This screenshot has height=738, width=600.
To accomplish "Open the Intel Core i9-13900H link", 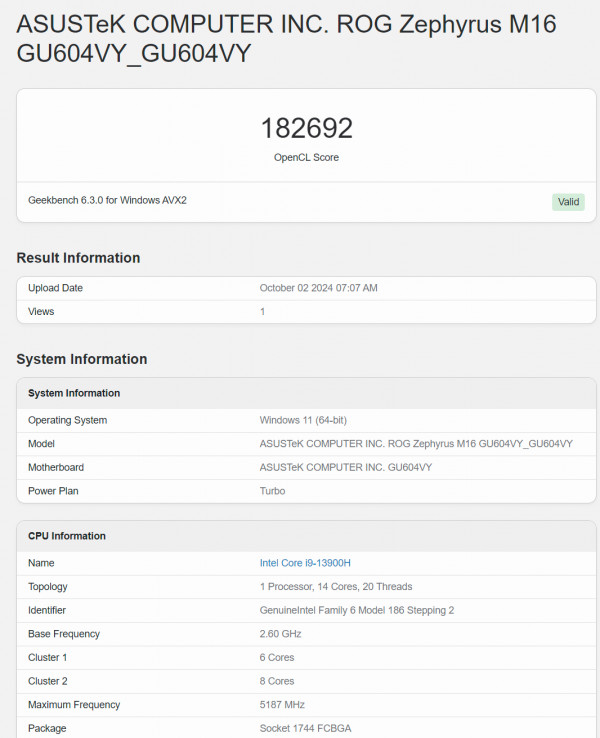I will 305,563.
